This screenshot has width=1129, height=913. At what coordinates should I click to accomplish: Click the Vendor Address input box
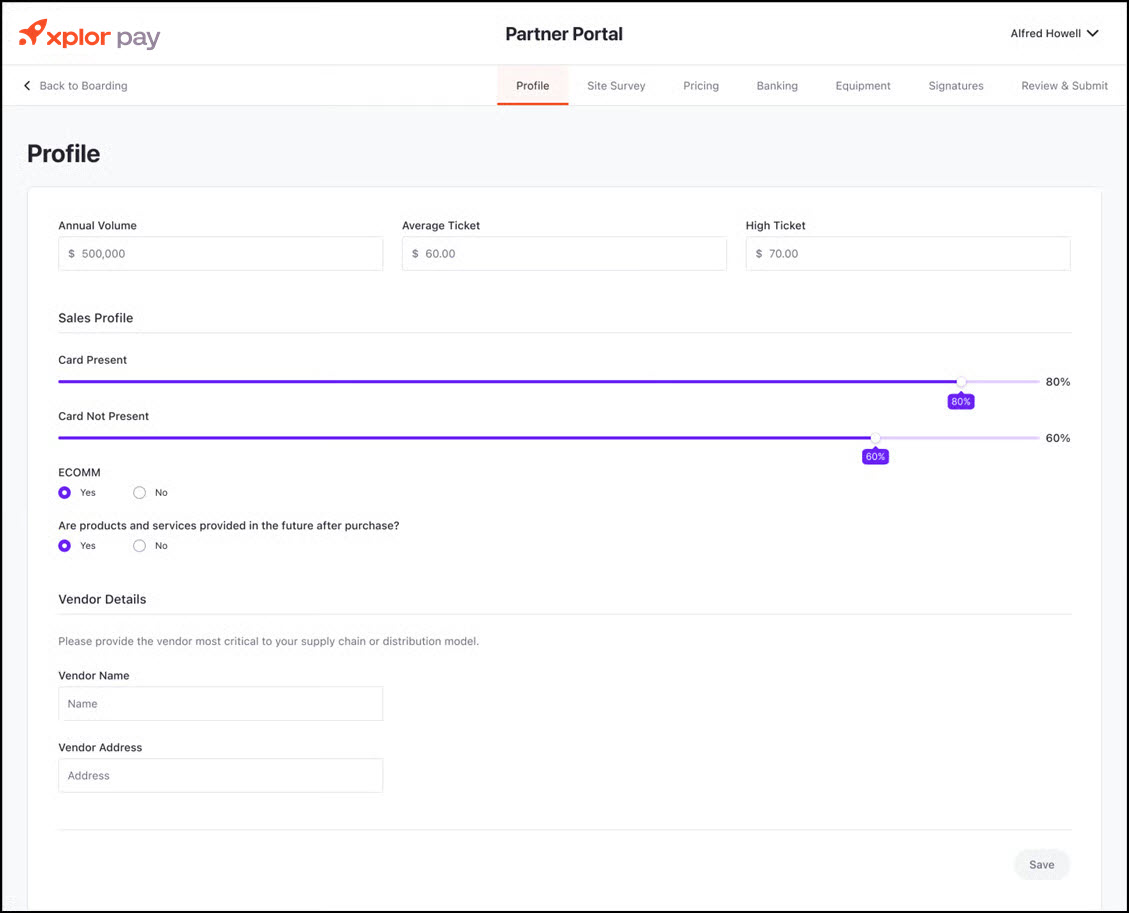[x=220, y=776]
